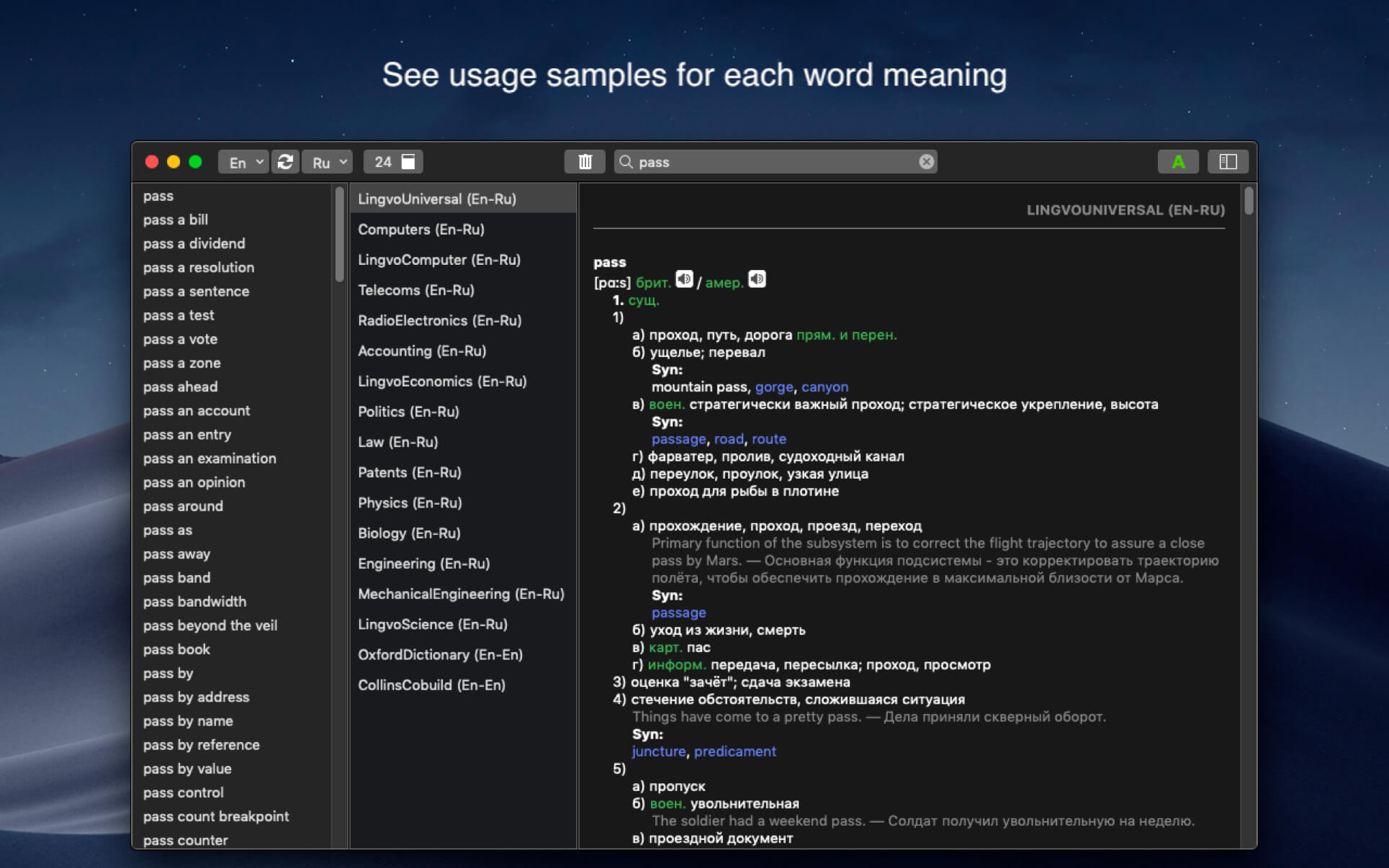Swap source and target languages

(x=285, y=162)
